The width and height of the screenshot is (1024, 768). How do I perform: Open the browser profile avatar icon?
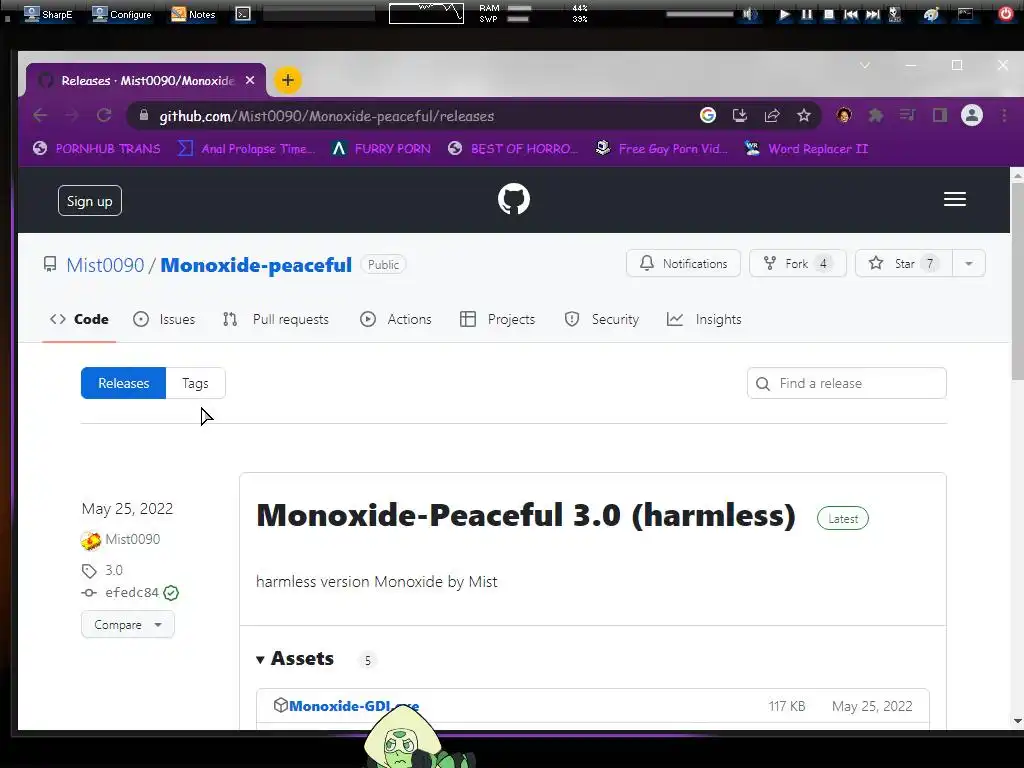(971, 116)
